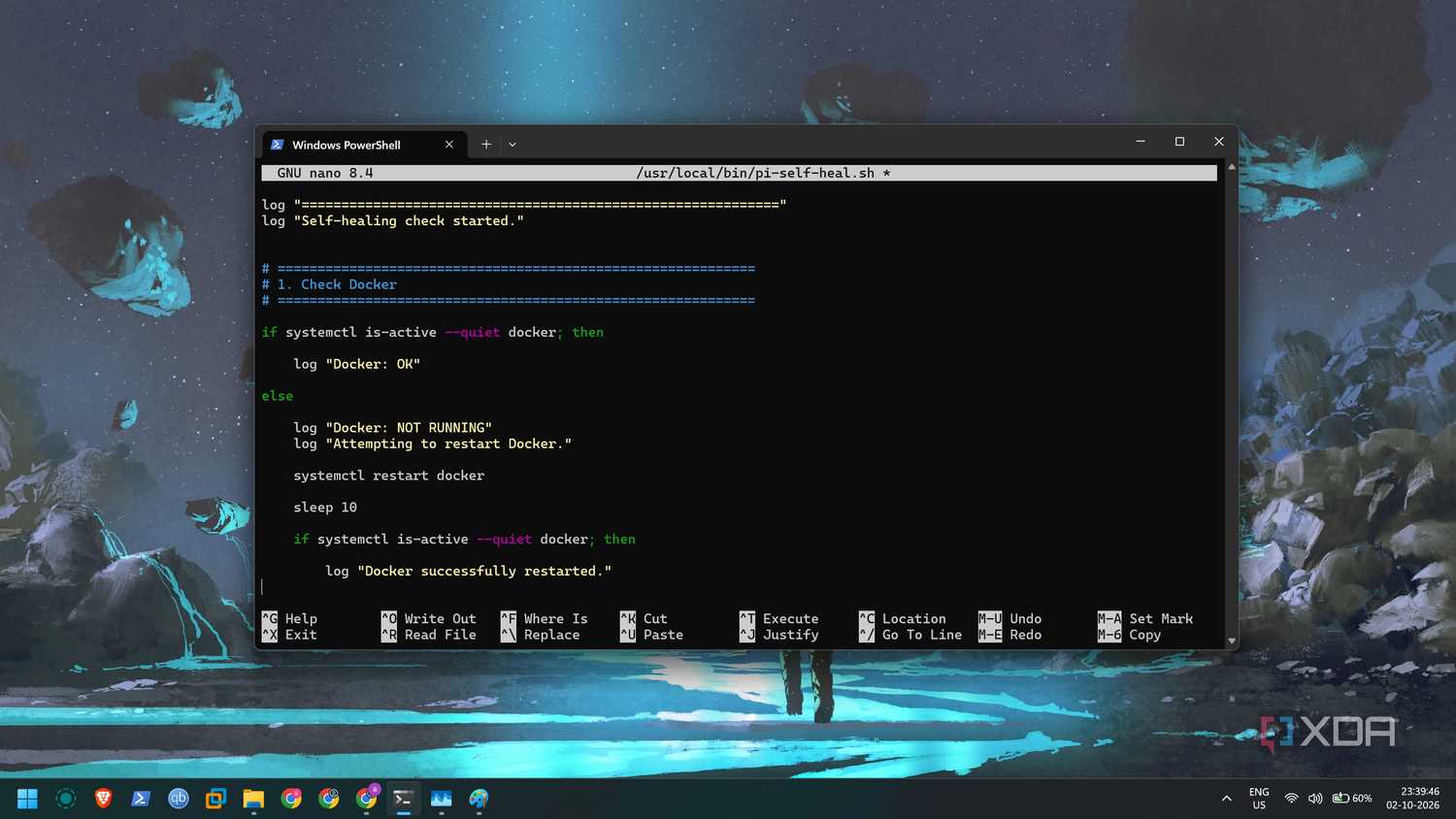
Task: Place cursor on 'sleep 10' line
Action: (x=325, y=508)
